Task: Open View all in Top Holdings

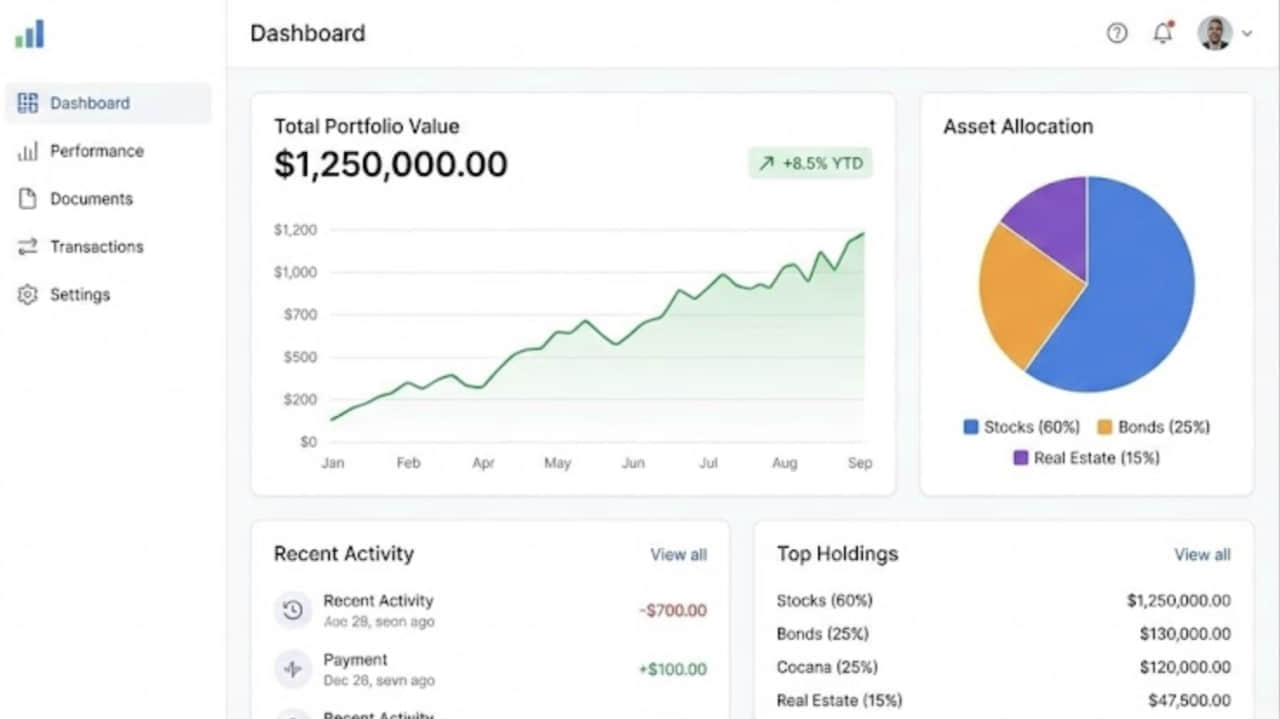Action: pyautogui.click(x=1202, y=555)
